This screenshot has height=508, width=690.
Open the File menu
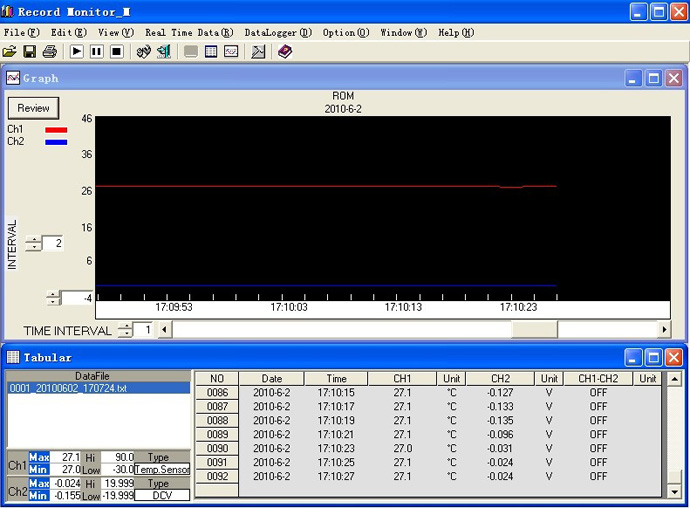pyautogui.click(x=20, y=32)
